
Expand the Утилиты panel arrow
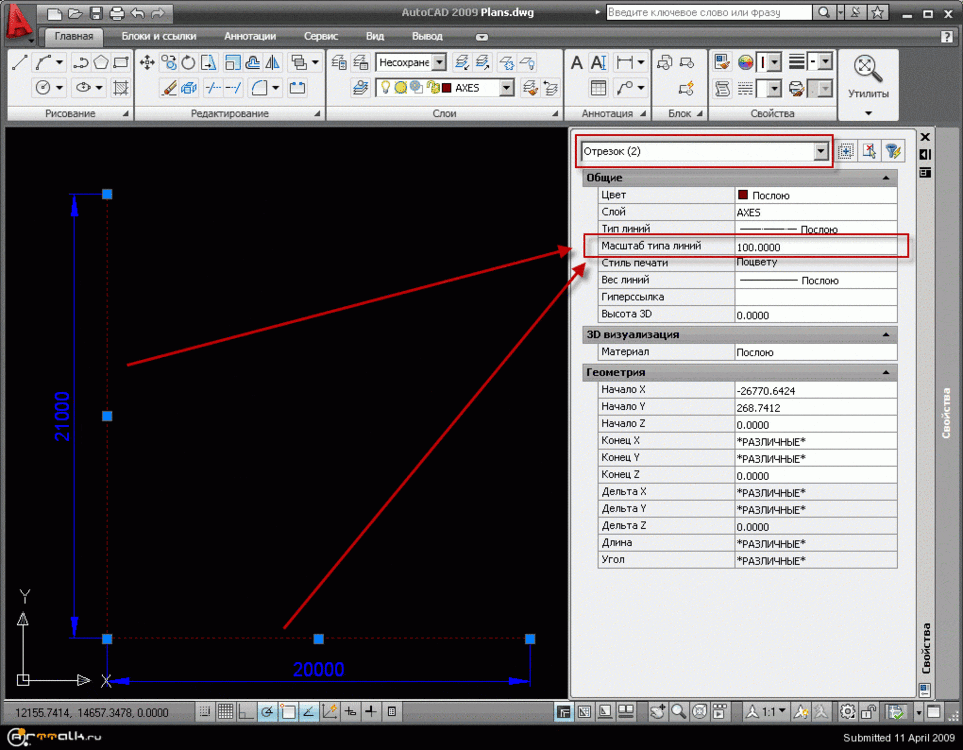click(868, 113)
